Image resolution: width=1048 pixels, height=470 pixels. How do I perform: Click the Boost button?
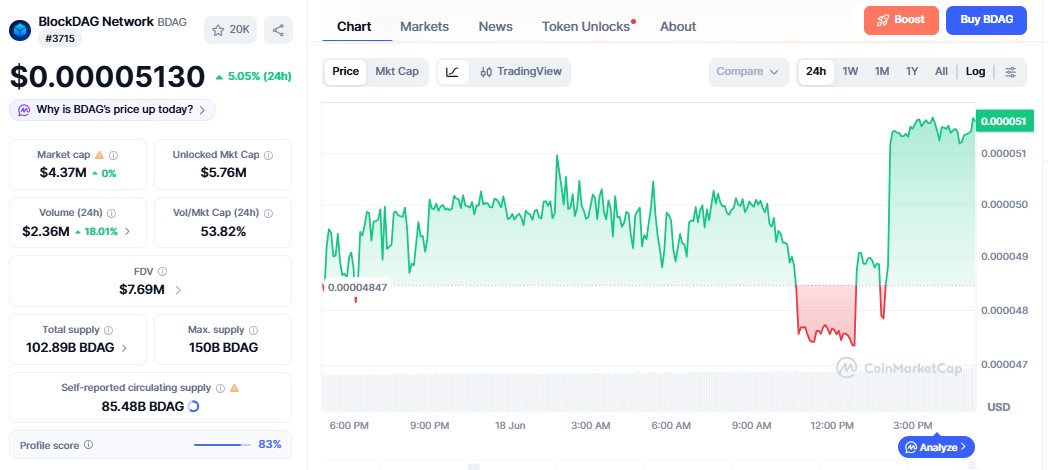(x=901, y=20)
